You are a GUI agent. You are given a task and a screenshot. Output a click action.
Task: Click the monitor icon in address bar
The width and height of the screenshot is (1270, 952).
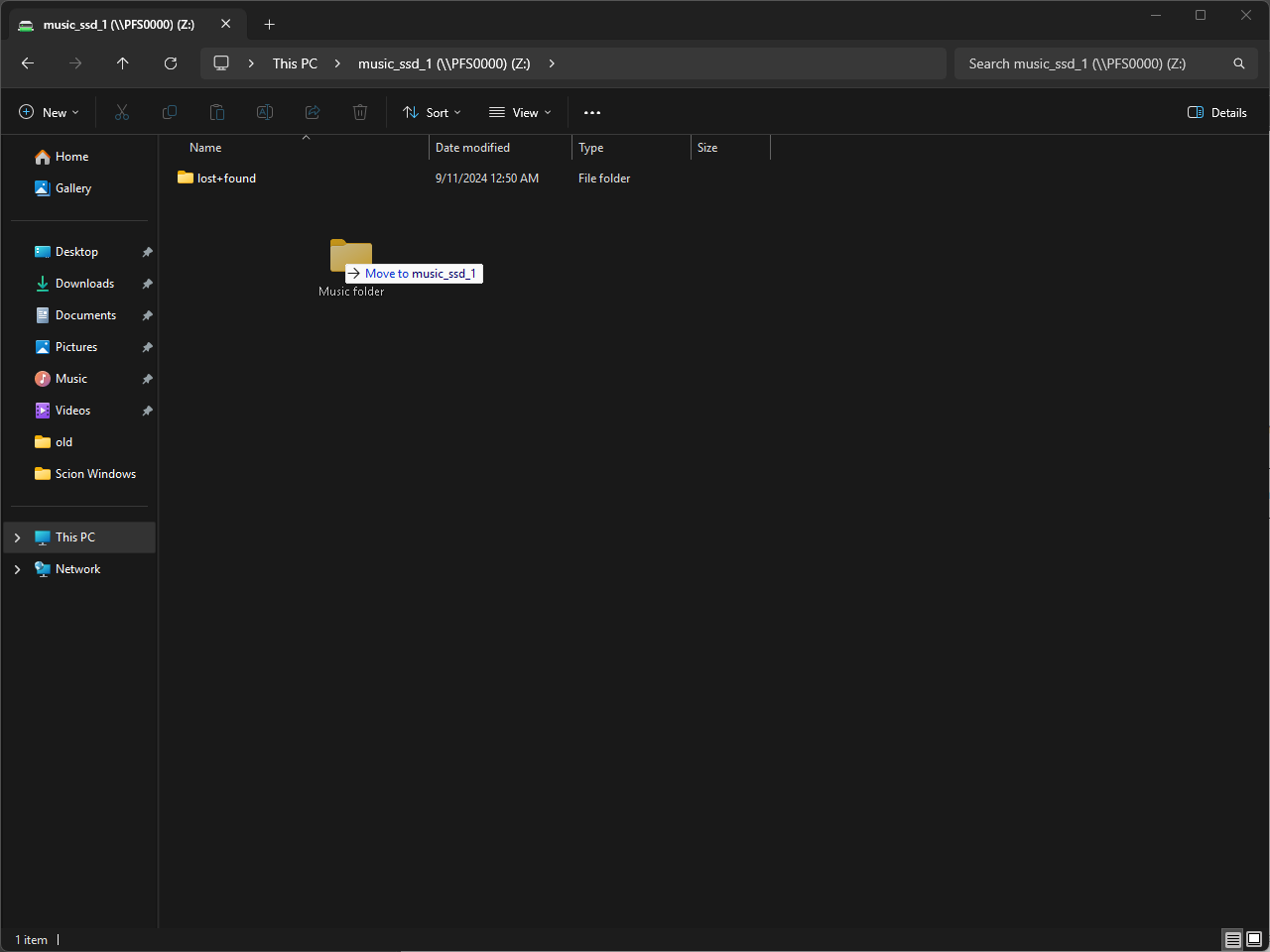click(221, 63)
